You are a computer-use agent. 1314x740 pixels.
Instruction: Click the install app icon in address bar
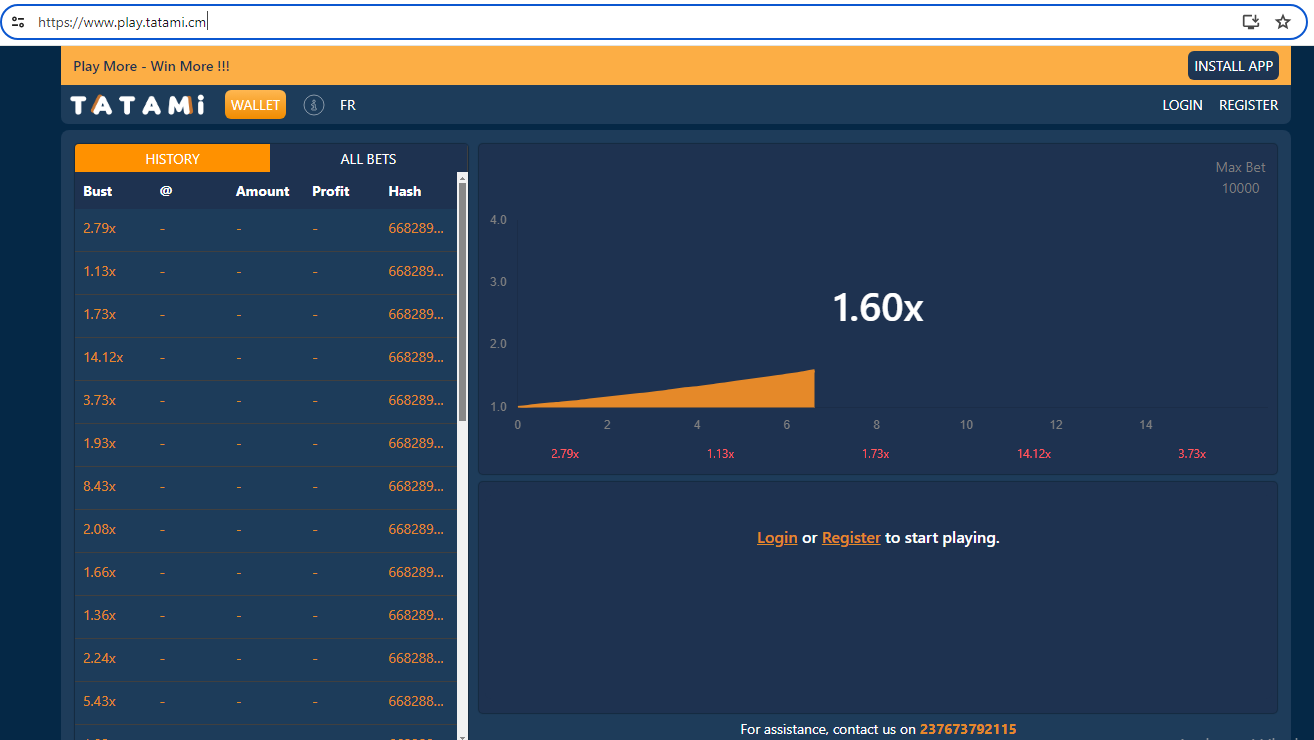pos(1250,22)
